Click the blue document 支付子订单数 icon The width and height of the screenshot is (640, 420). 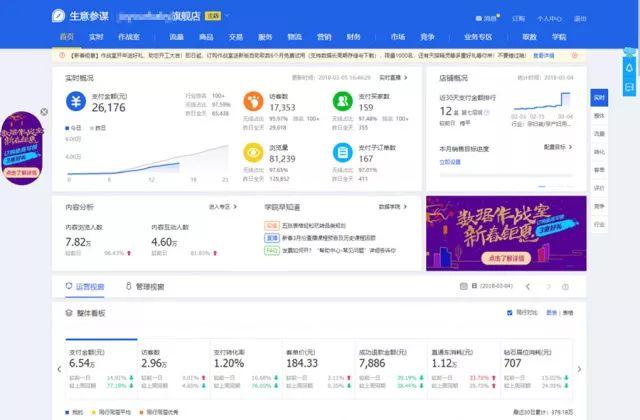pyautogui.click(x=343, y=152)
